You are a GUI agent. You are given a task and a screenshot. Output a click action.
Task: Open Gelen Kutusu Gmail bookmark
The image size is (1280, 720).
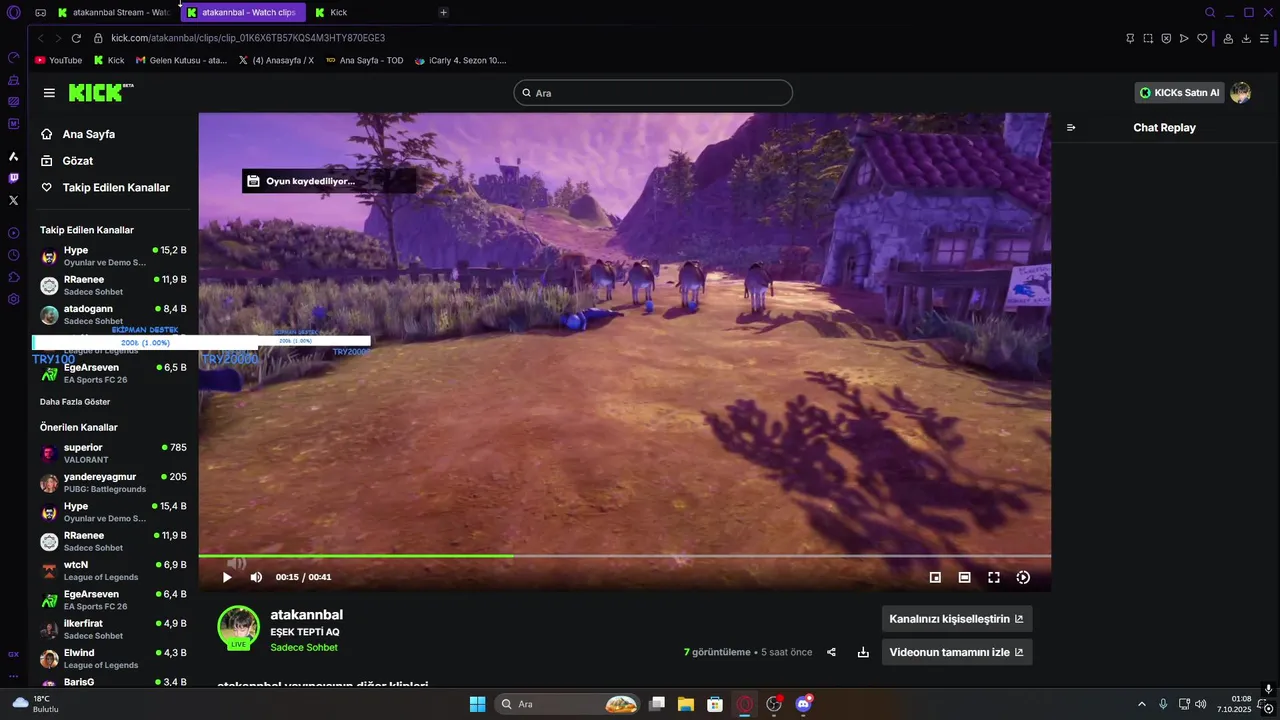click(182, 60)
